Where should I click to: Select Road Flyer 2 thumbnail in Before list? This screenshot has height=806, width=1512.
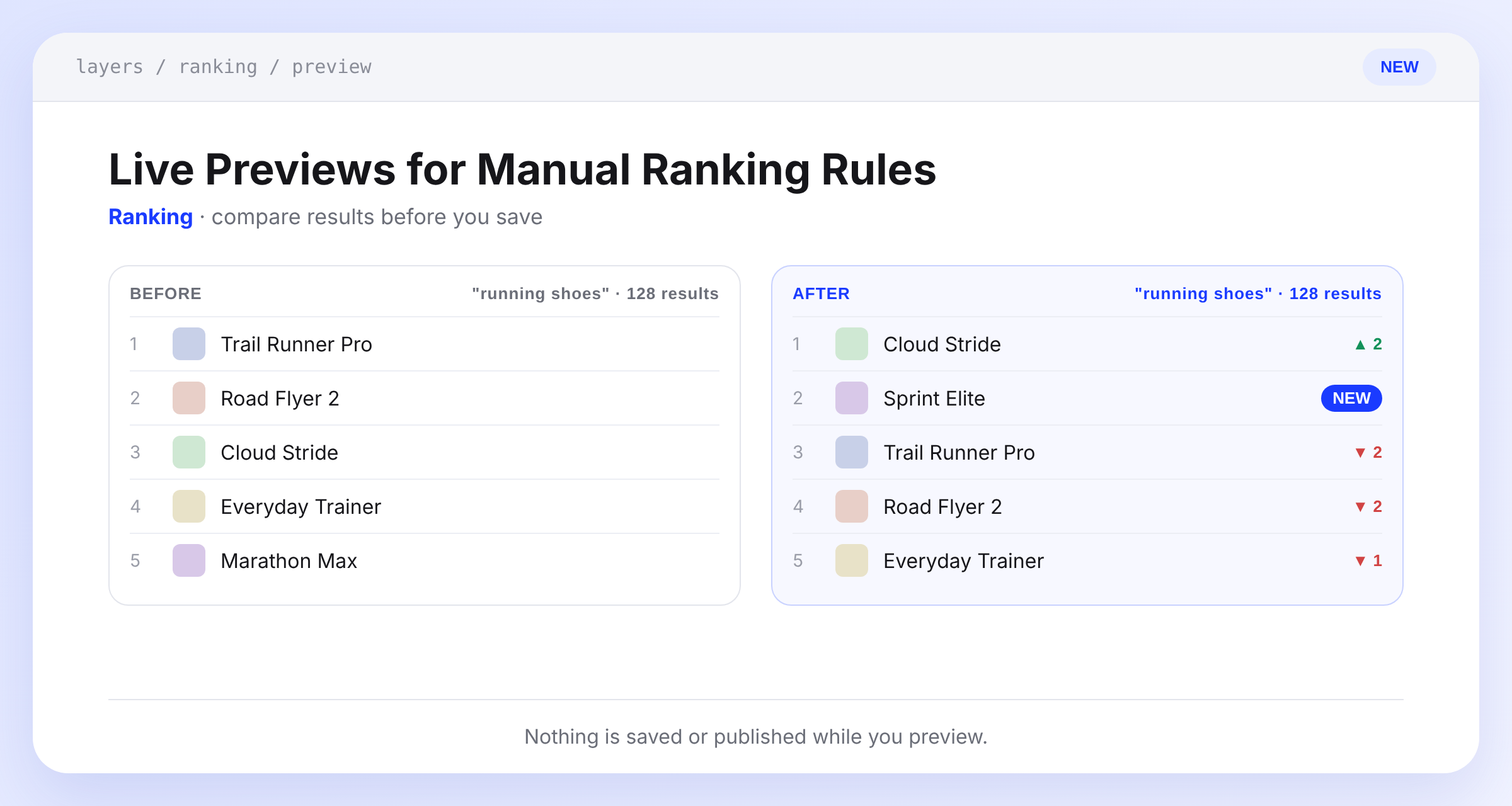pyautogui.click(x=189, y=398)
